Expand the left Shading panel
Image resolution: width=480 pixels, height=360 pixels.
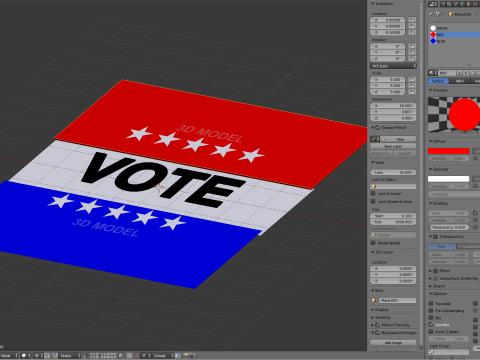[373, 317]
